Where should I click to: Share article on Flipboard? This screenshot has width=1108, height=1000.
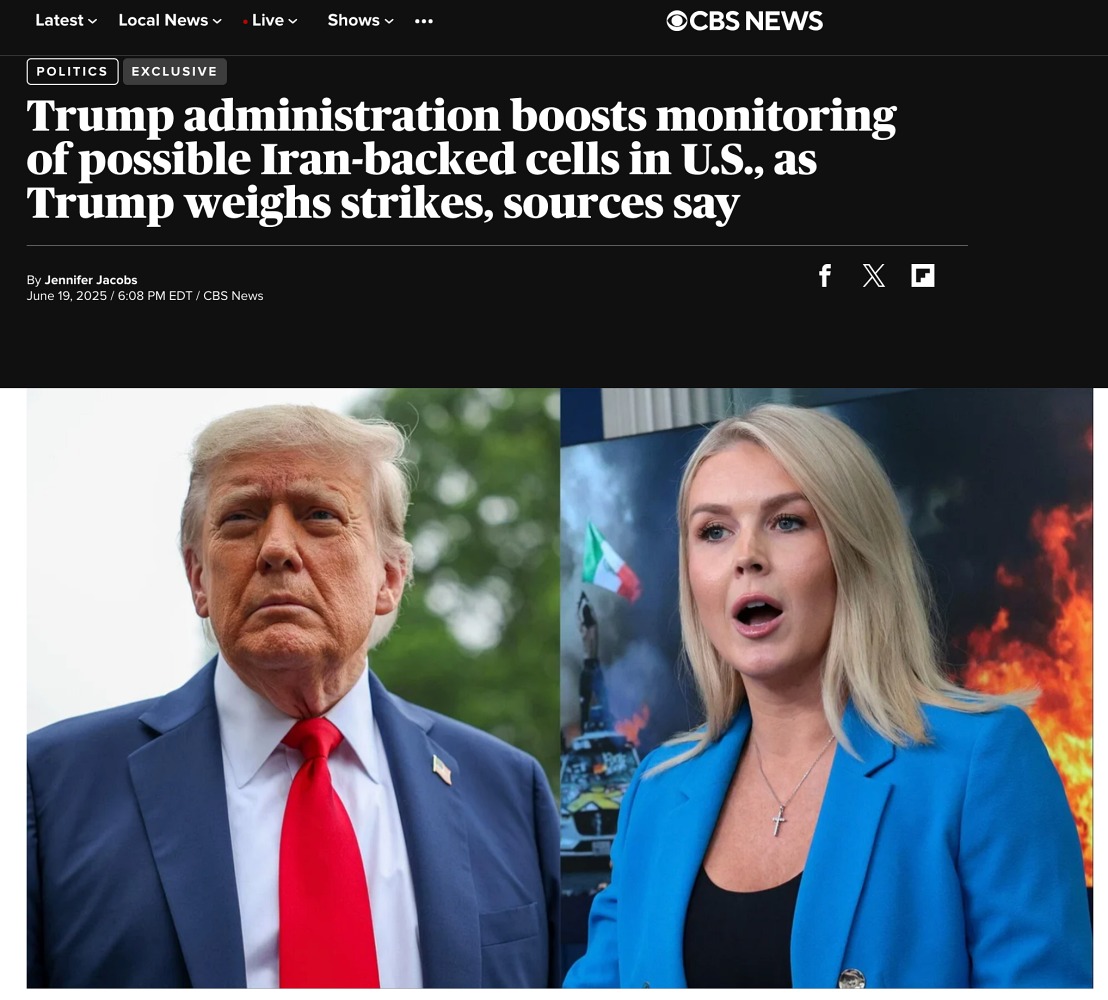tap(923, 276)
